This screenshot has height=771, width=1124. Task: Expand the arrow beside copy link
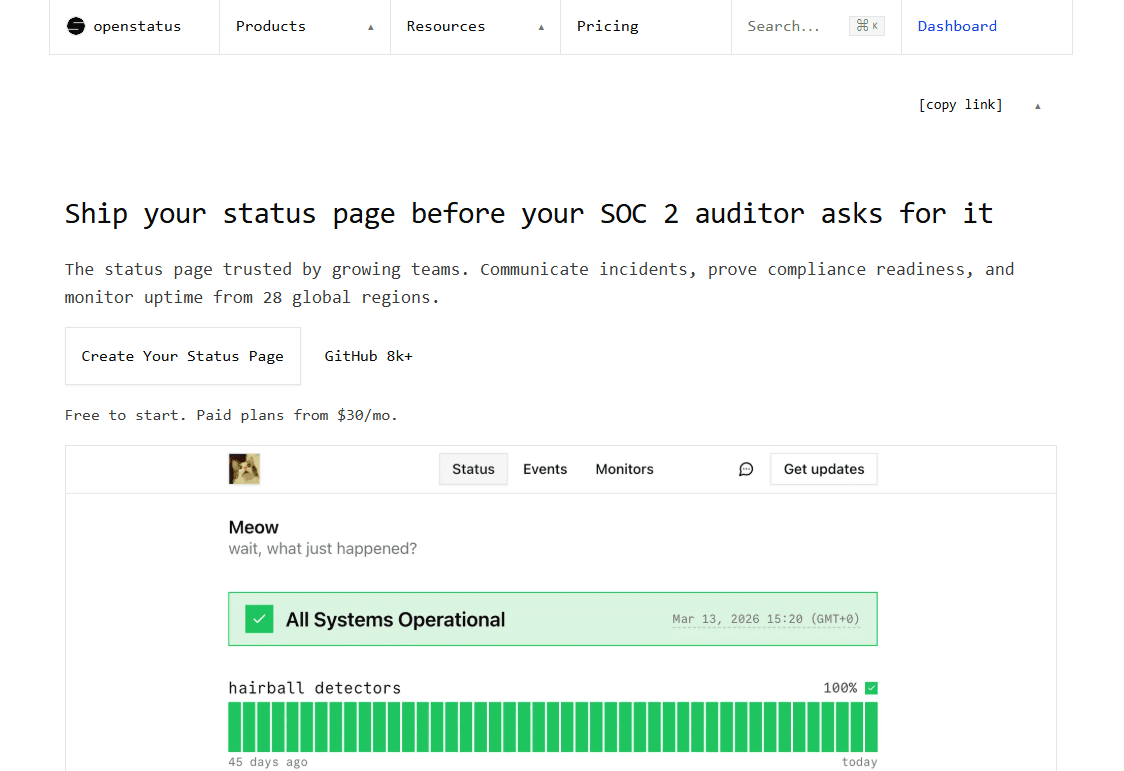[1037, 106]
